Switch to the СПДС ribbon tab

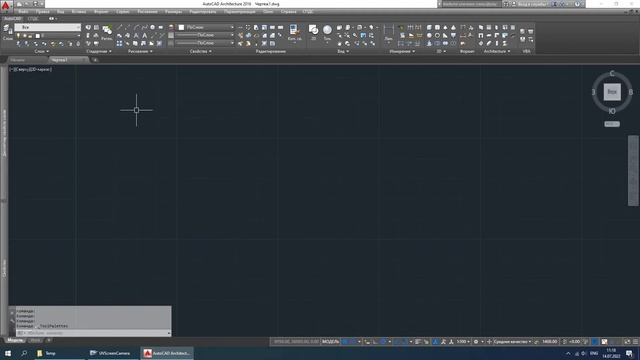coord(33,19)
